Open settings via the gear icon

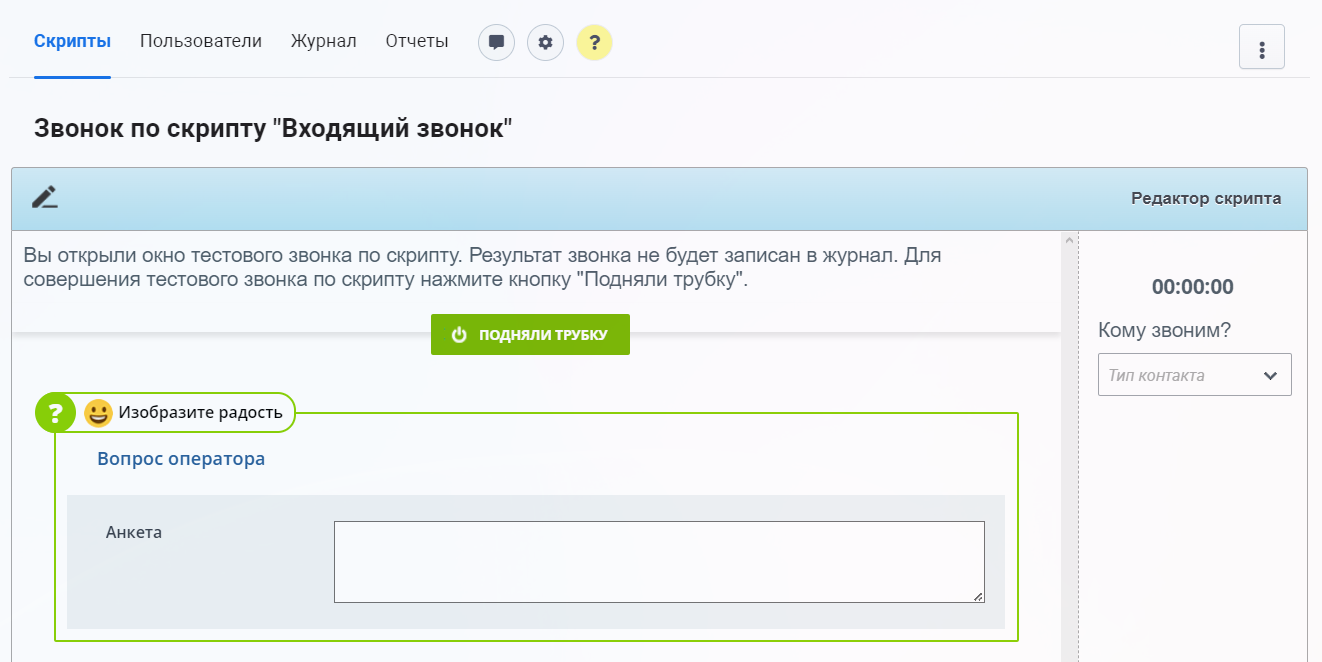(545, 42)
